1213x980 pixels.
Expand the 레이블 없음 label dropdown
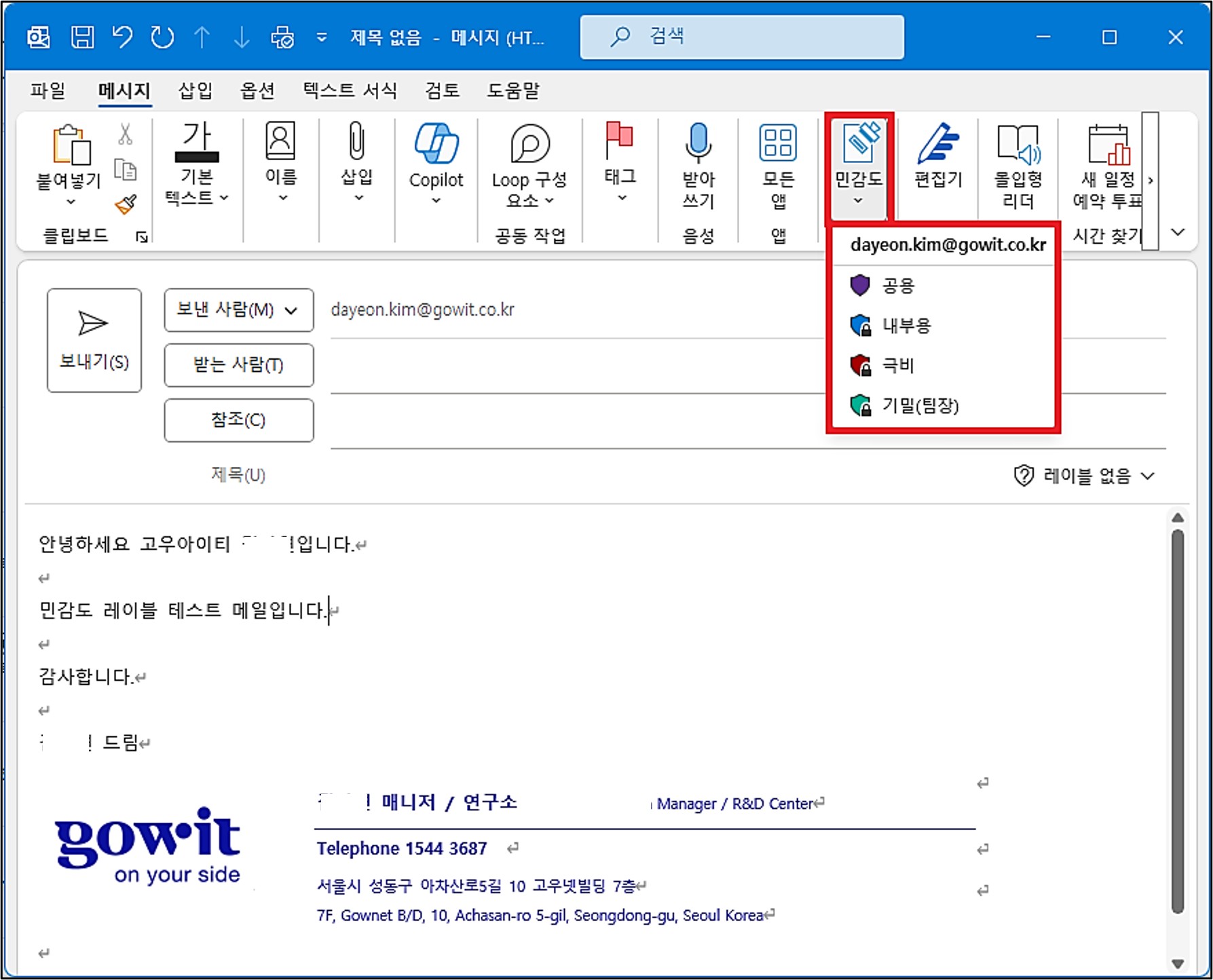(x=1085, y=476)
